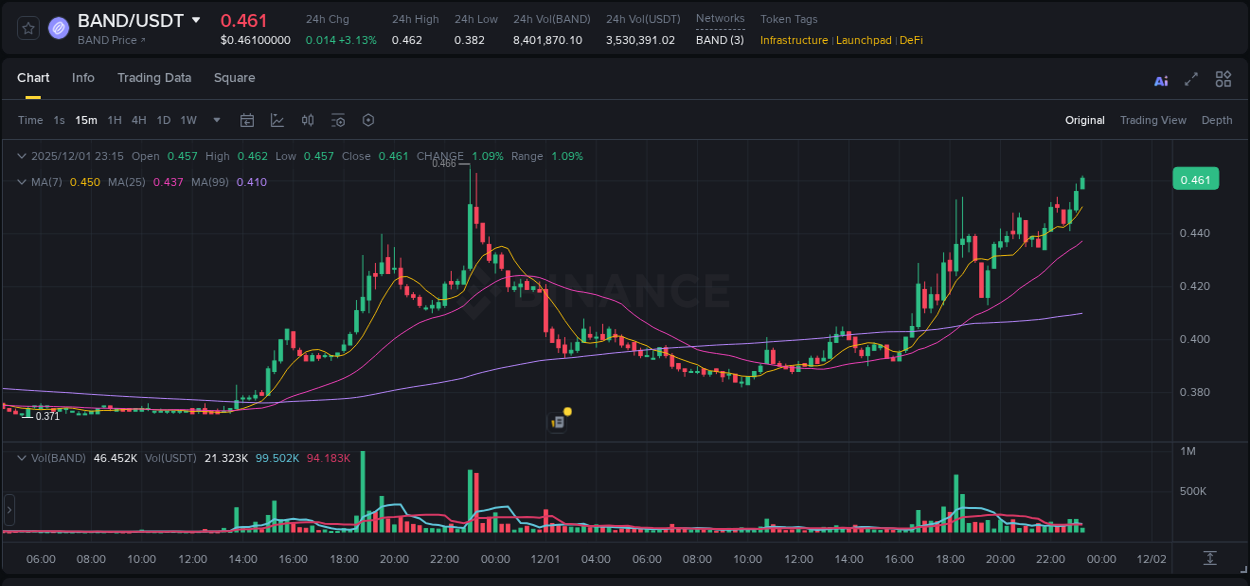The height and width of the screenshot is (586, 1250).
Task: Open the widgets grid layout icon
Action: click(x=1223, y=79)
